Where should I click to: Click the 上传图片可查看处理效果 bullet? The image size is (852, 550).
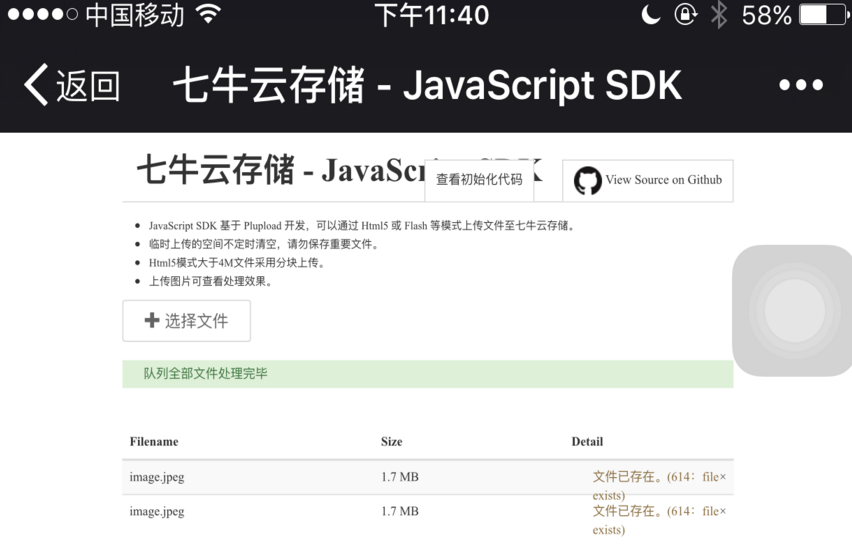210,281
